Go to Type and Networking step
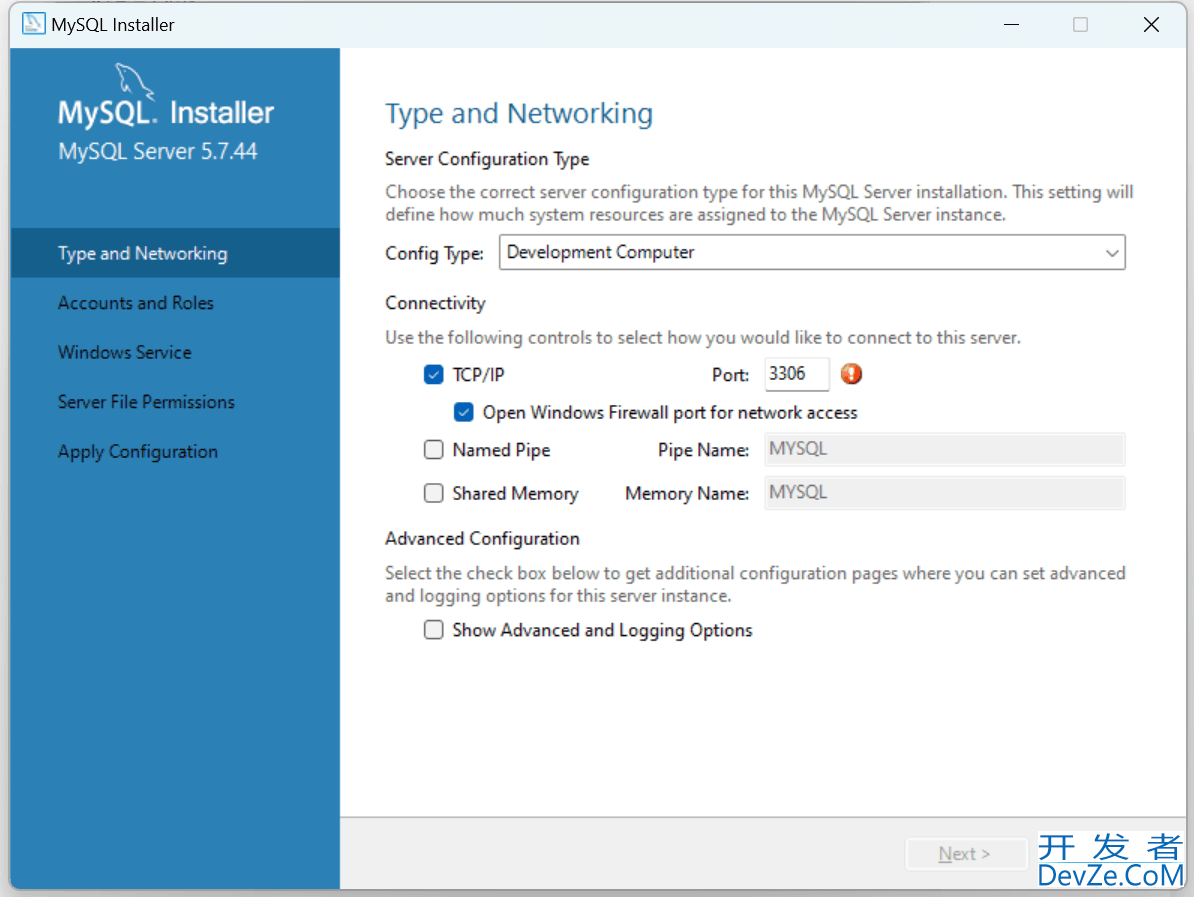Viewport: 1194px width, 897px height. (175, 253)
